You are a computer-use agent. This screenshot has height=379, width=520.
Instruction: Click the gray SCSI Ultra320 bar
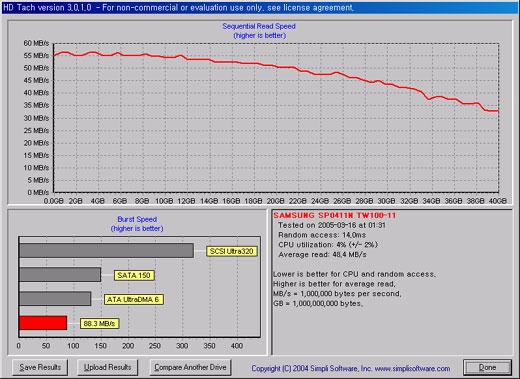(x=106, y=250)
